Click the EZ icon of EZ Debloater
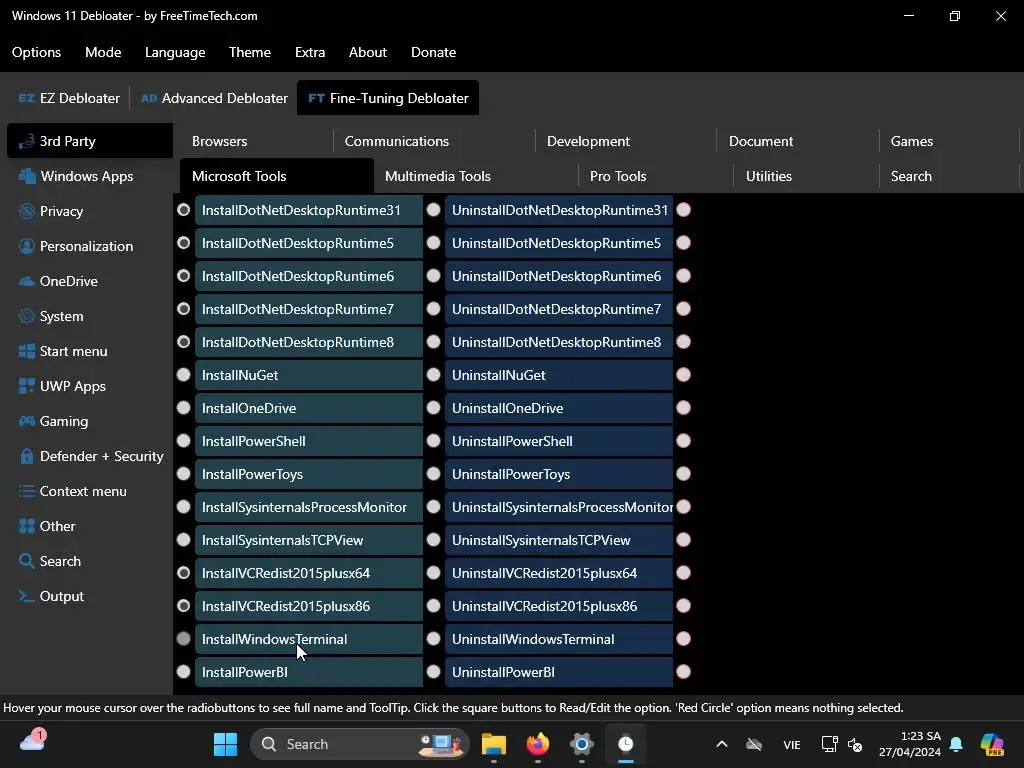1024x768 pixels. tap(27, 98)
